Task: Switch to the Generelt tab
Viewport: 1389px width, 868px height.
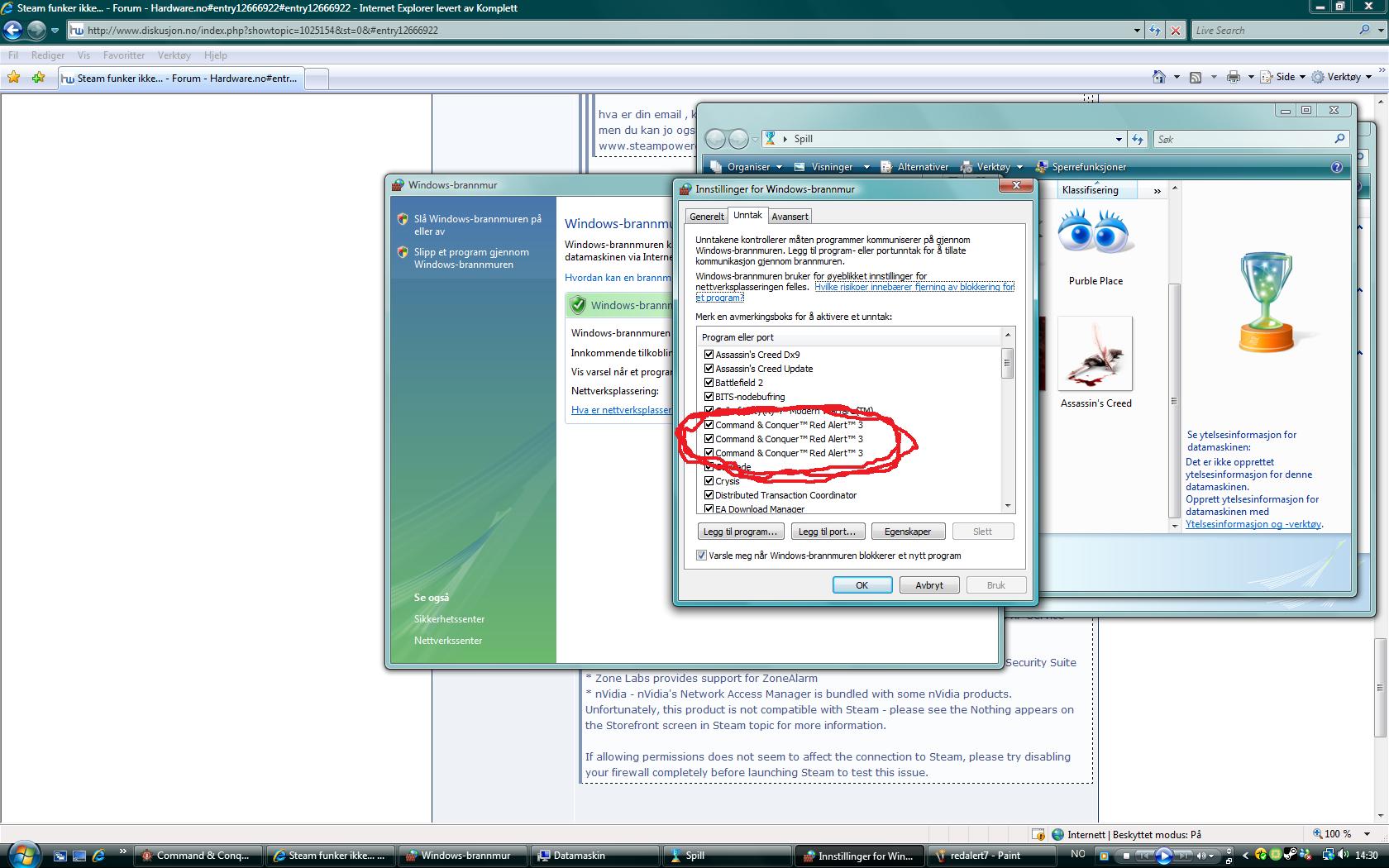Action: pos(707,217)
